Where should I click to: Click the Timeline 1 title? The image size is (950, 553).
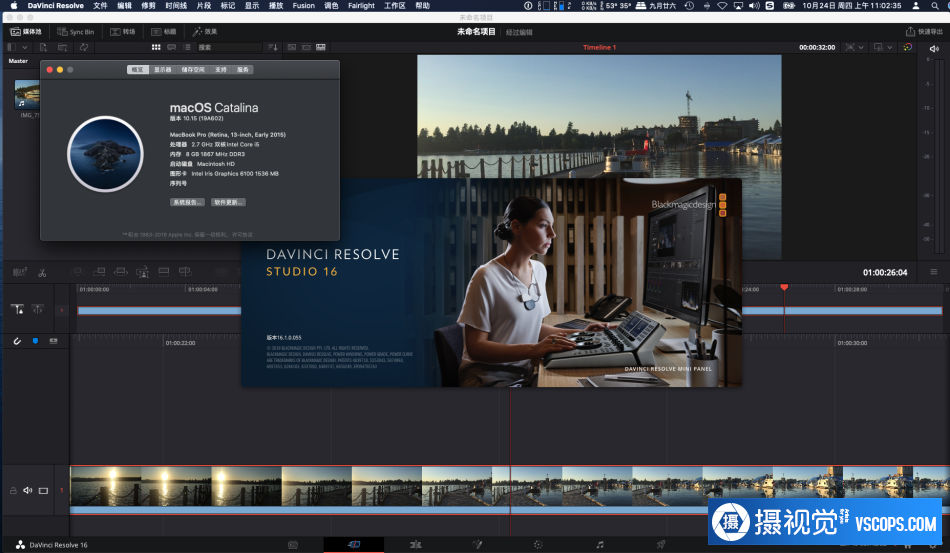point(599,47)
